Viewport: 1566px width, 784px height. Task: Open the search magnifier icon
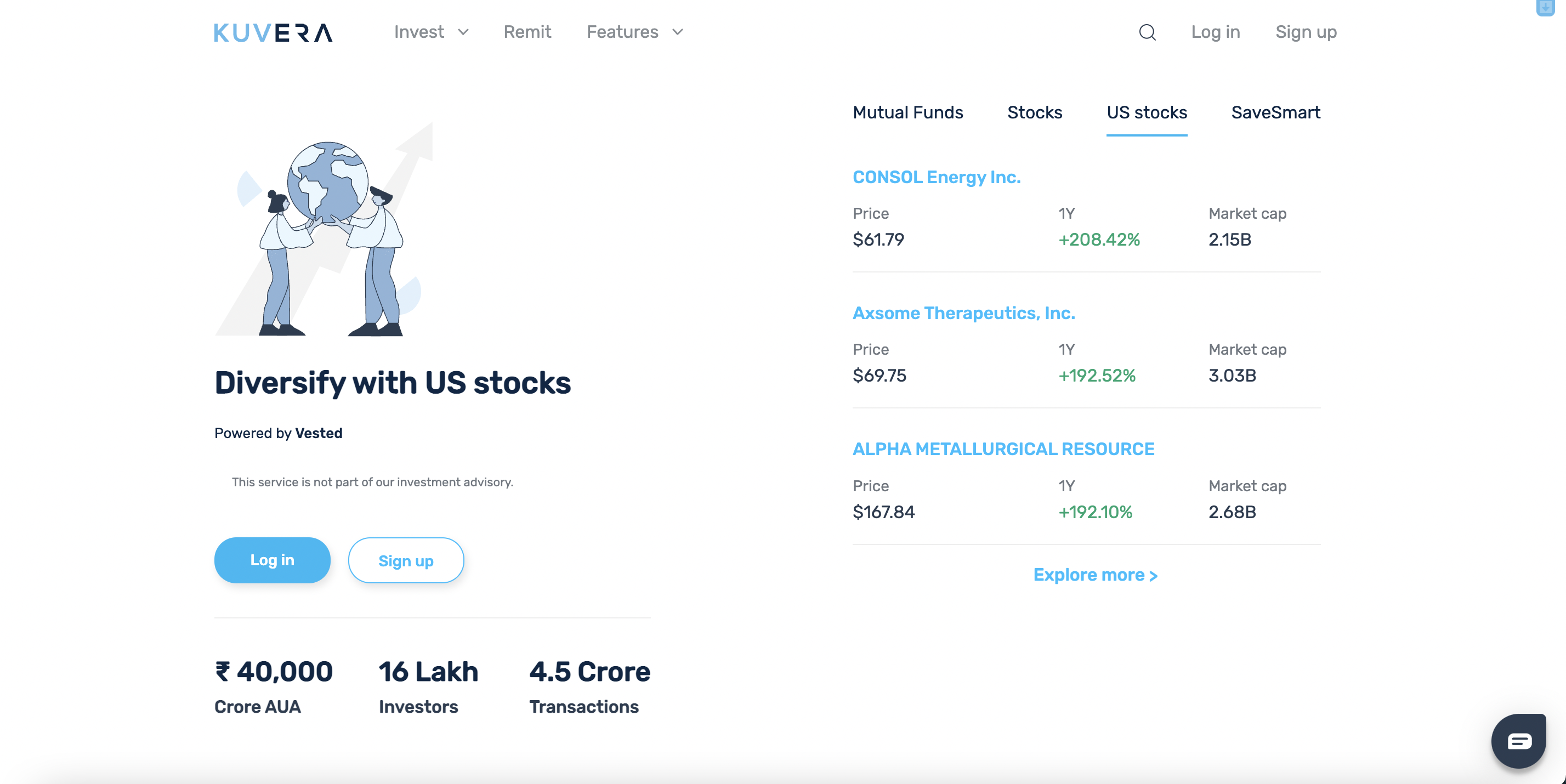pos(1147,32)
